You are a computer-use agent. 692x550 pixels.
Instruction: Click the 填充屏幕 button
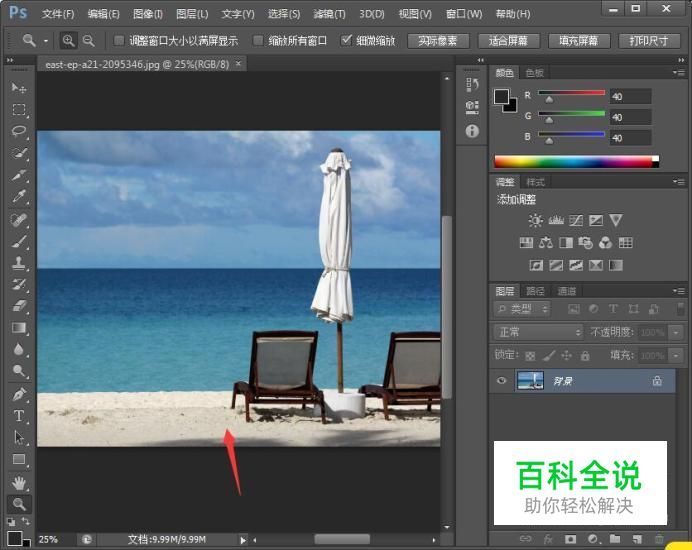coord(579,41)
